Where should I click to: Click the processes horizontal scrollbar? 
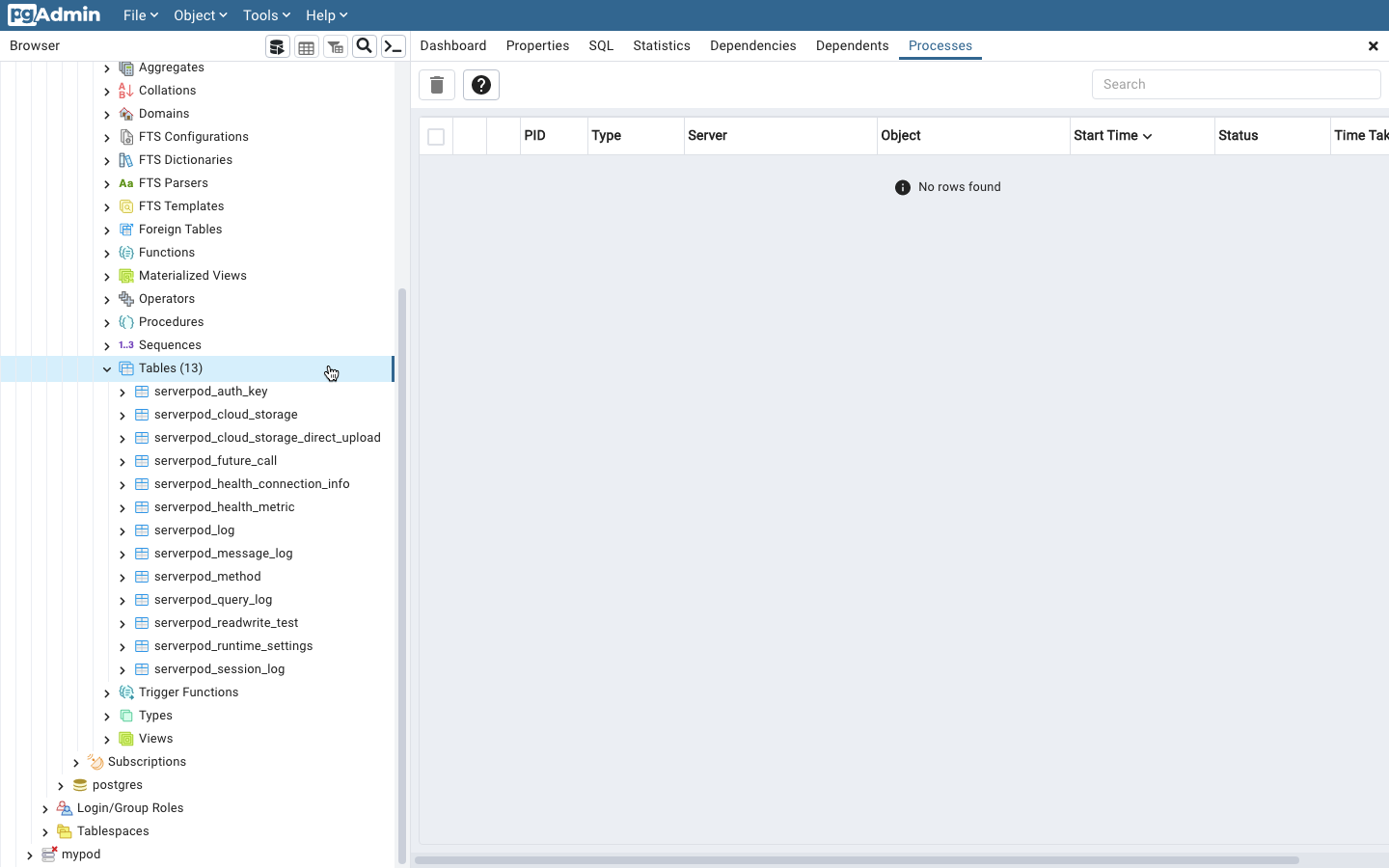[857, 859]
